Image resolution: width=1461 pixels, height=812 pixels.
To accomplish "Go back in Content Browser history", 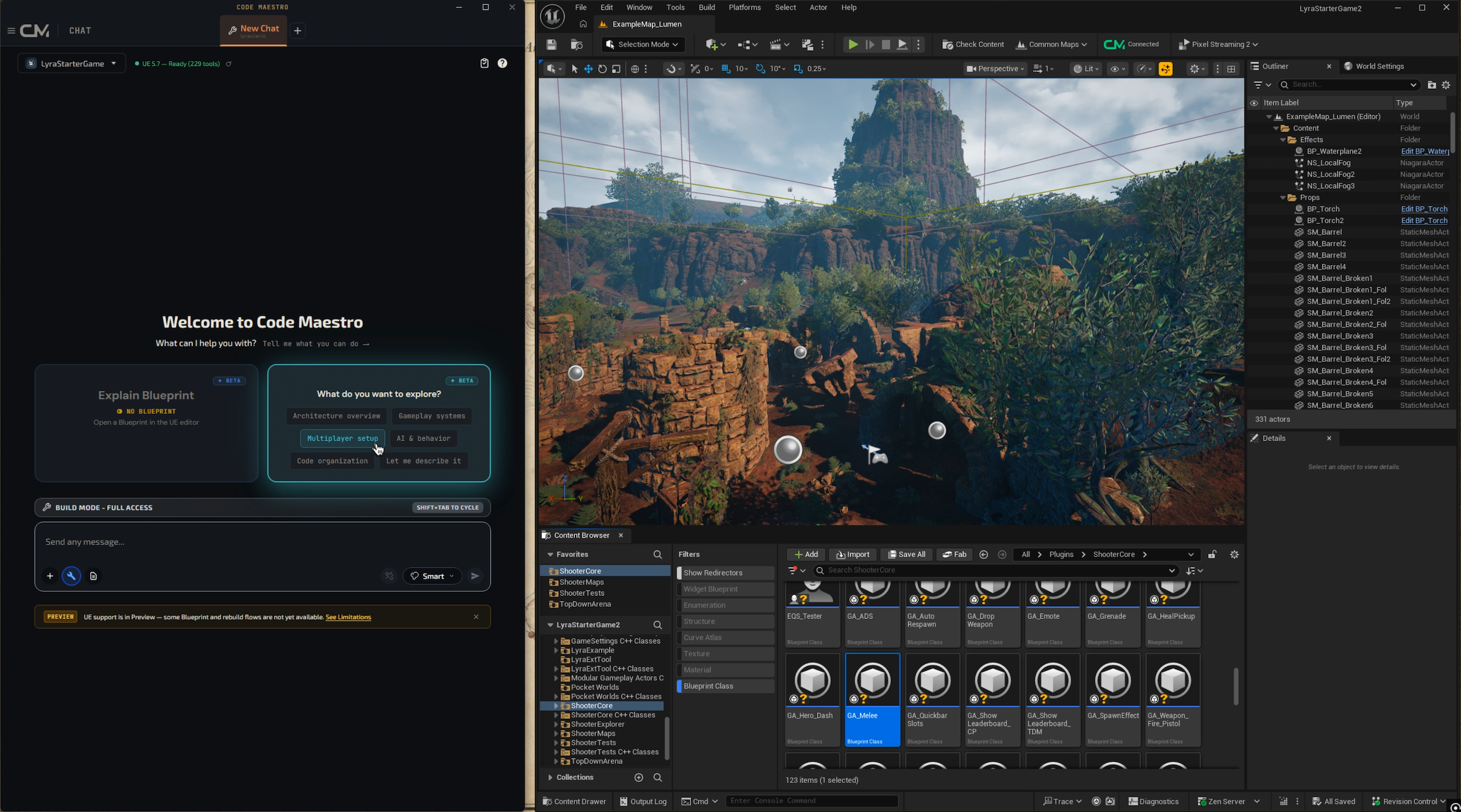I will 983,554.
